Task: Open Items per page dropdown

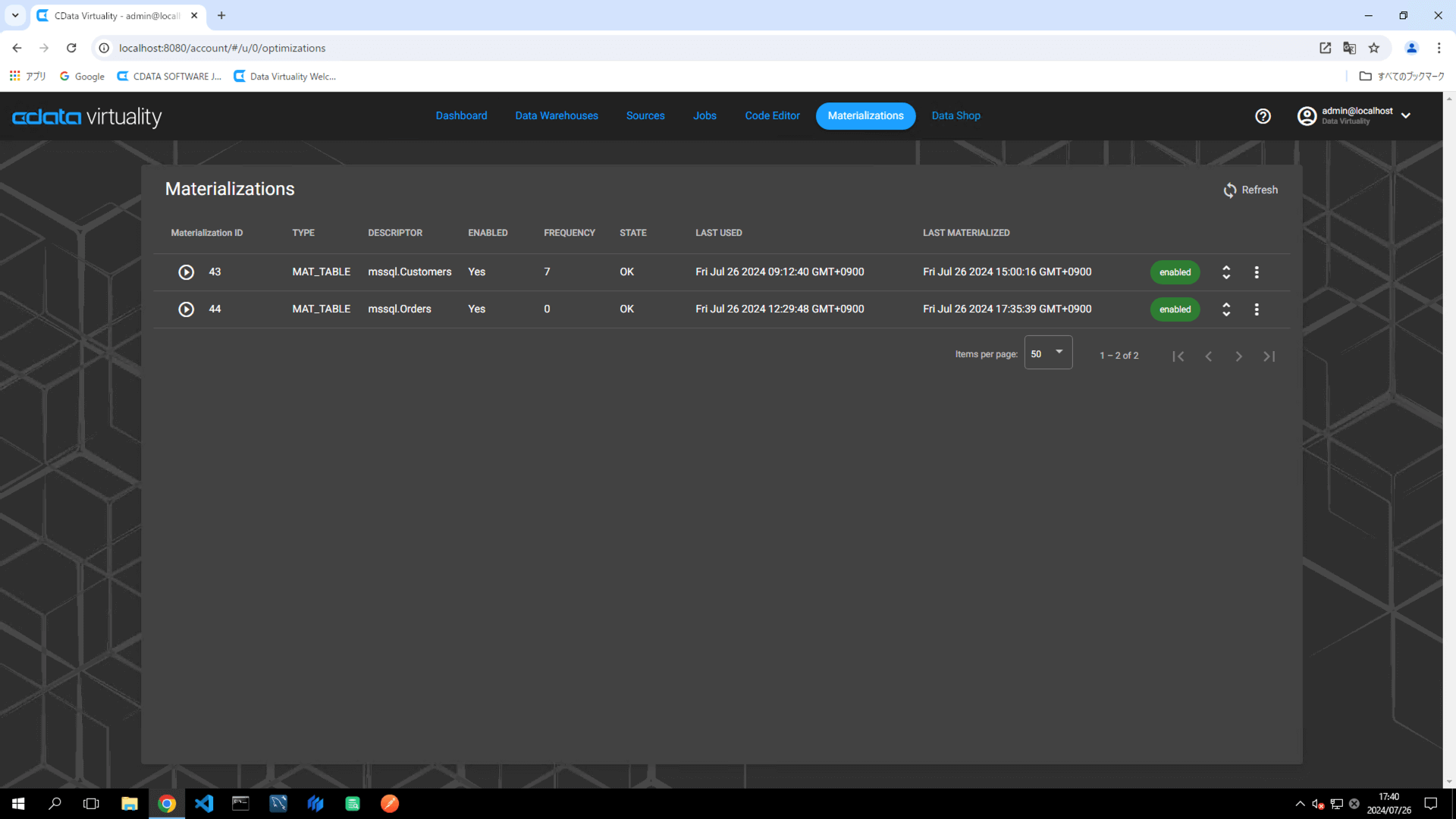Action: click(1048, 353)
